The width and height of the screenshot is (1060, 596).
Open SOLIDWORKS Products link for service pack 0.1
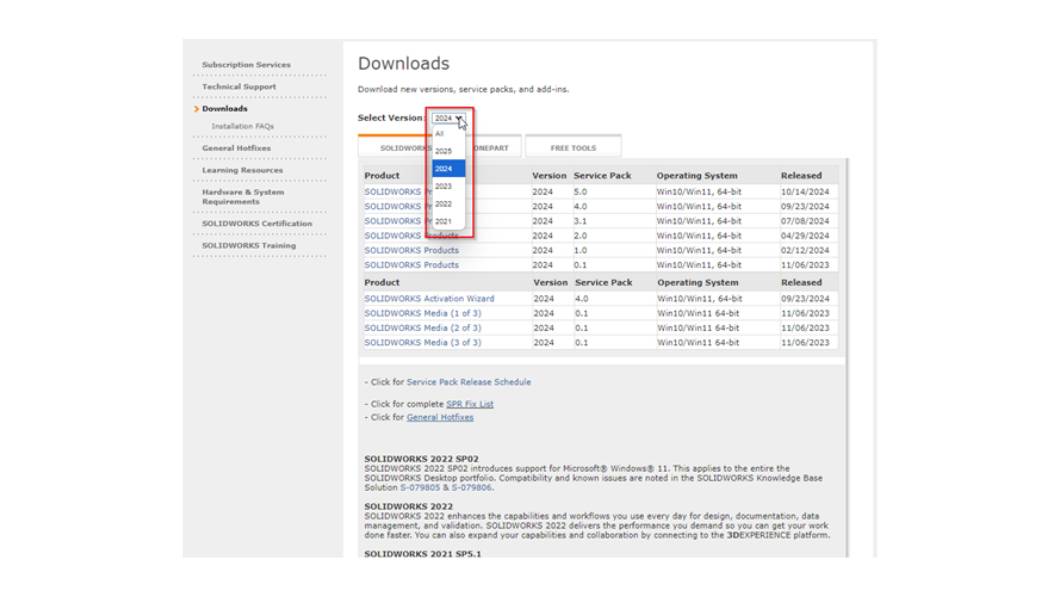click(x=411, y=266)
